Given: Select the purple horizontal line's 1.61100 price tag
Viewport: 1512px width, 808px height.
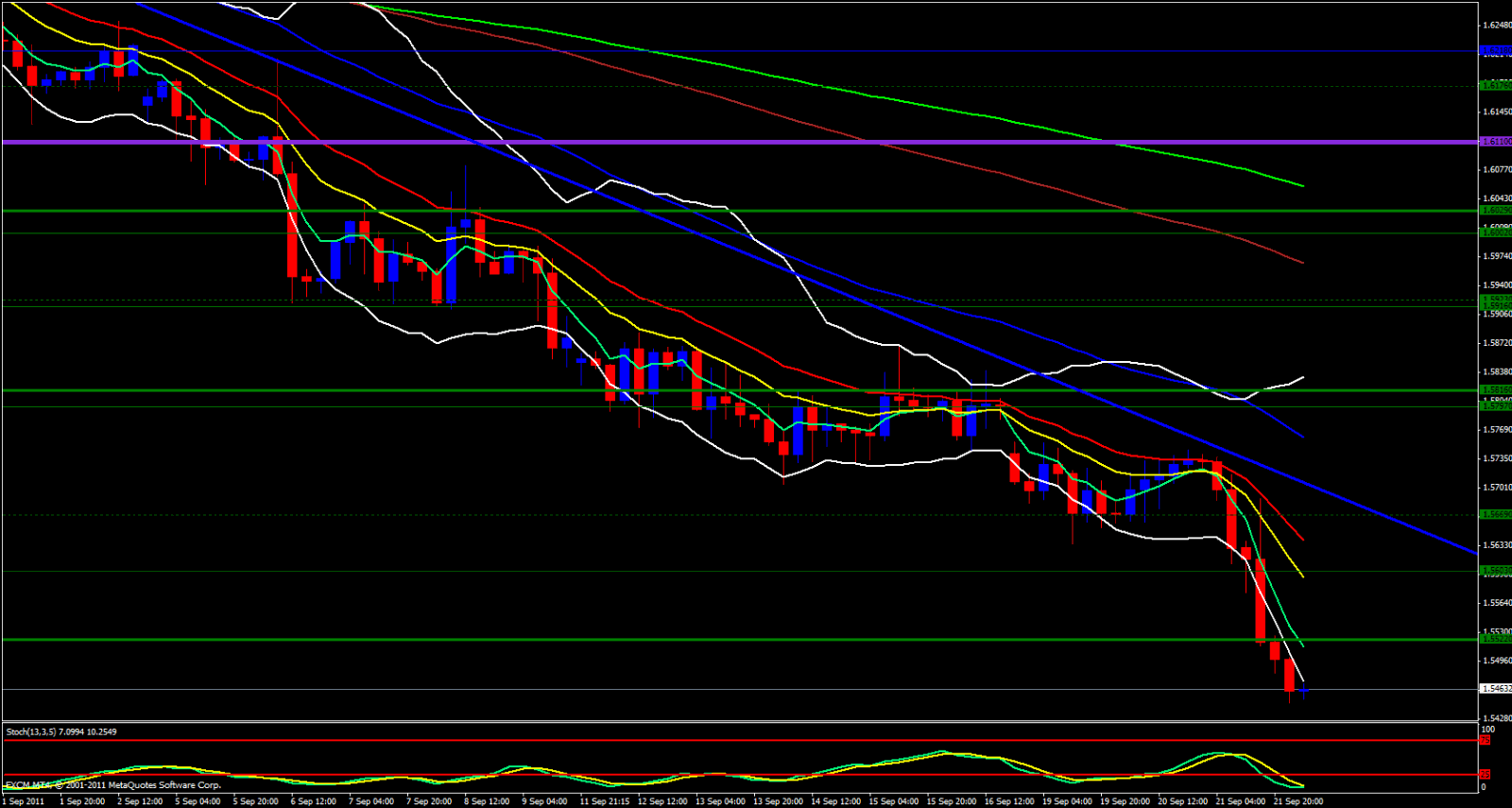Looking at the screenshot, I should [x=1496, y=142].
